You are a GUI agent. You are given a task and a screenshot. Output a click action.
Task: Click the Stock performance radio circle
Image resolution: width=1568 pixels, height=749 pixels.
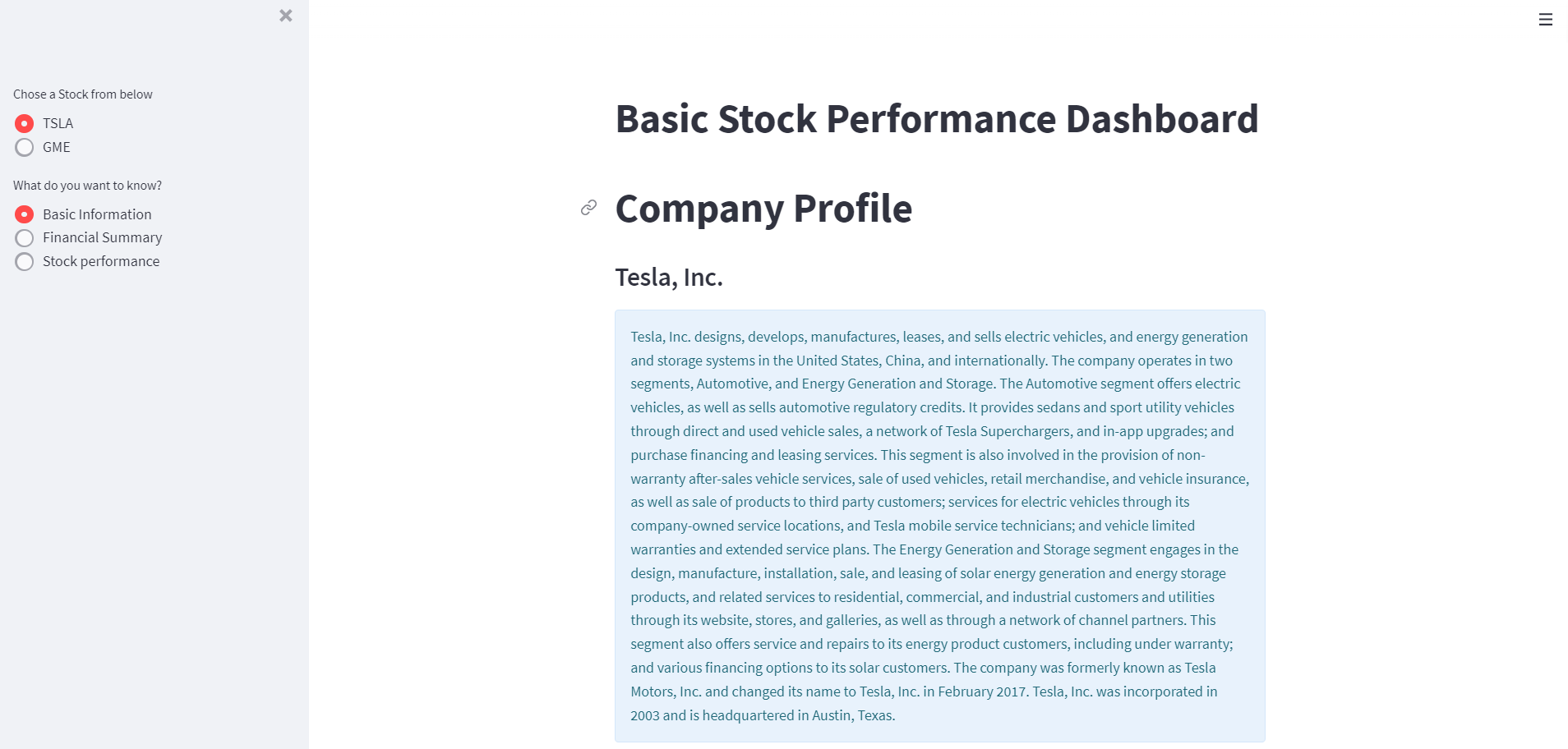tap(24, 261)
